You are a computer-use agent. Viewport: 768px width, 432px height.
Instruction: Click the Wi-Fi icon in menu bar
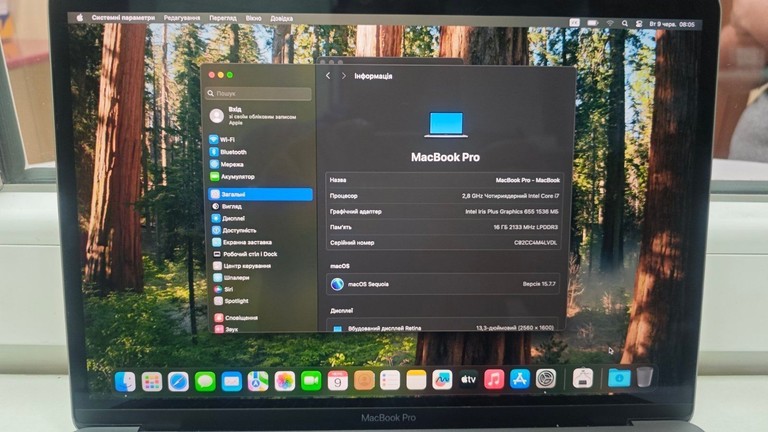coord(610,23)
